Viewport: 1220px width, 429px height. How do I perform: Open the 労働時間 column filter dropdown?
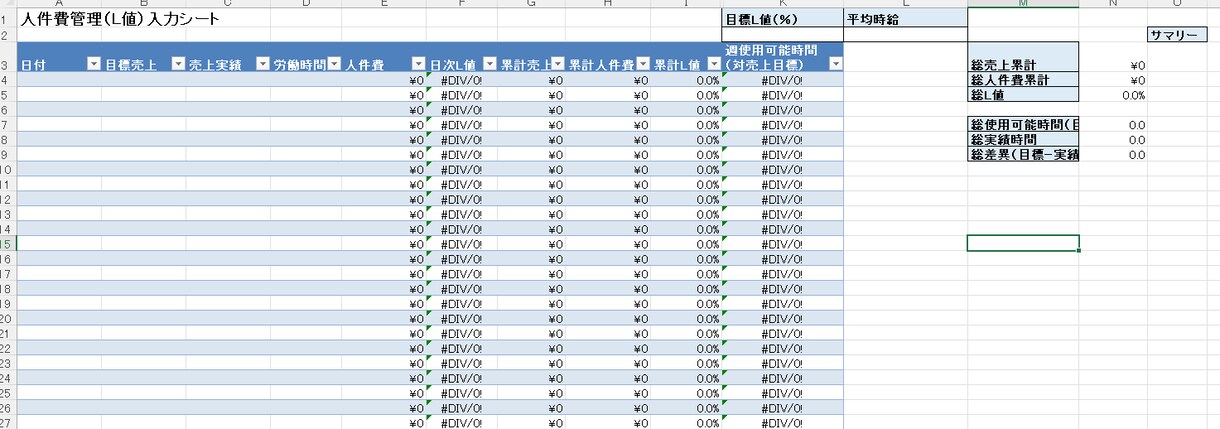pos(335,64)
